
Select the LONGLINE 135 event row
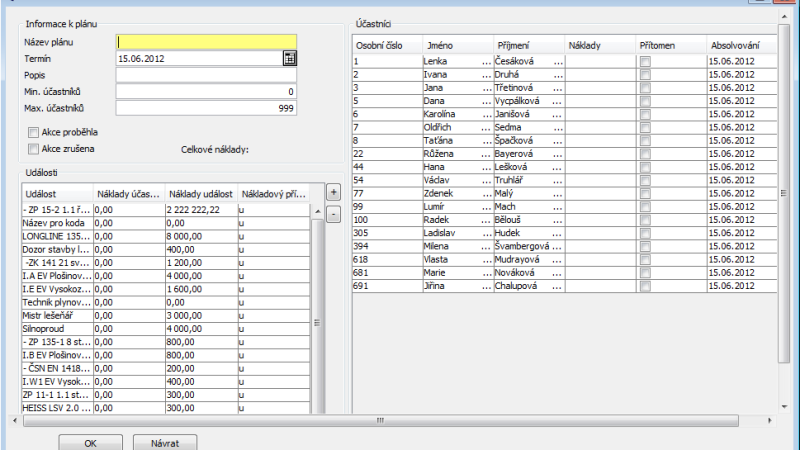tap(56, 235)
